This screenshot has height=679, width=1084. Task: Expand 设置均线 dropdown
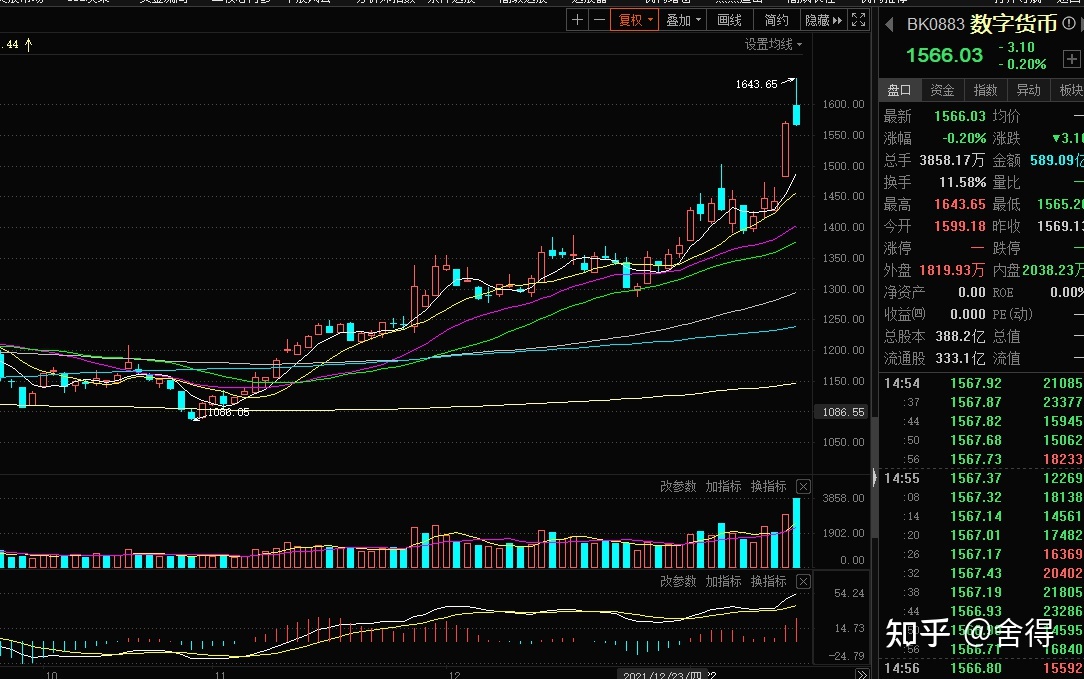click(773, 44)
